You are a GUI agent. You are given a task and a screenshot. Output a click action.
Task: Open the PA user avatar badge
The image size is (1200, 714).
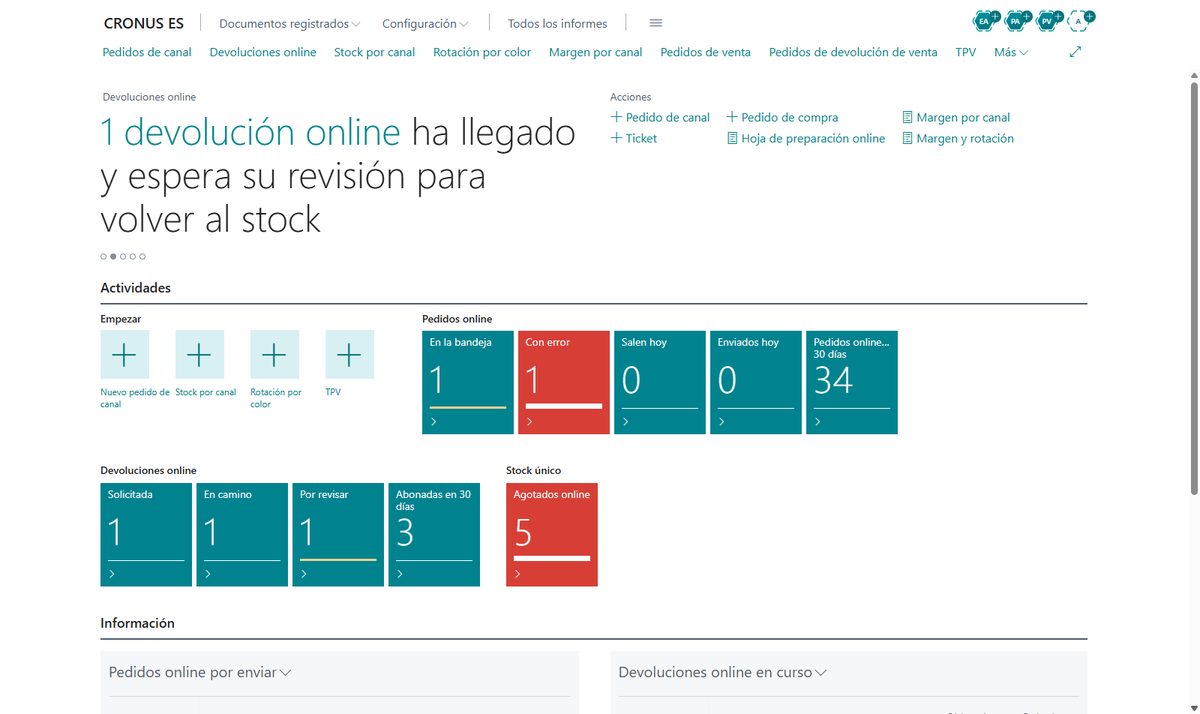[1016, 20]
